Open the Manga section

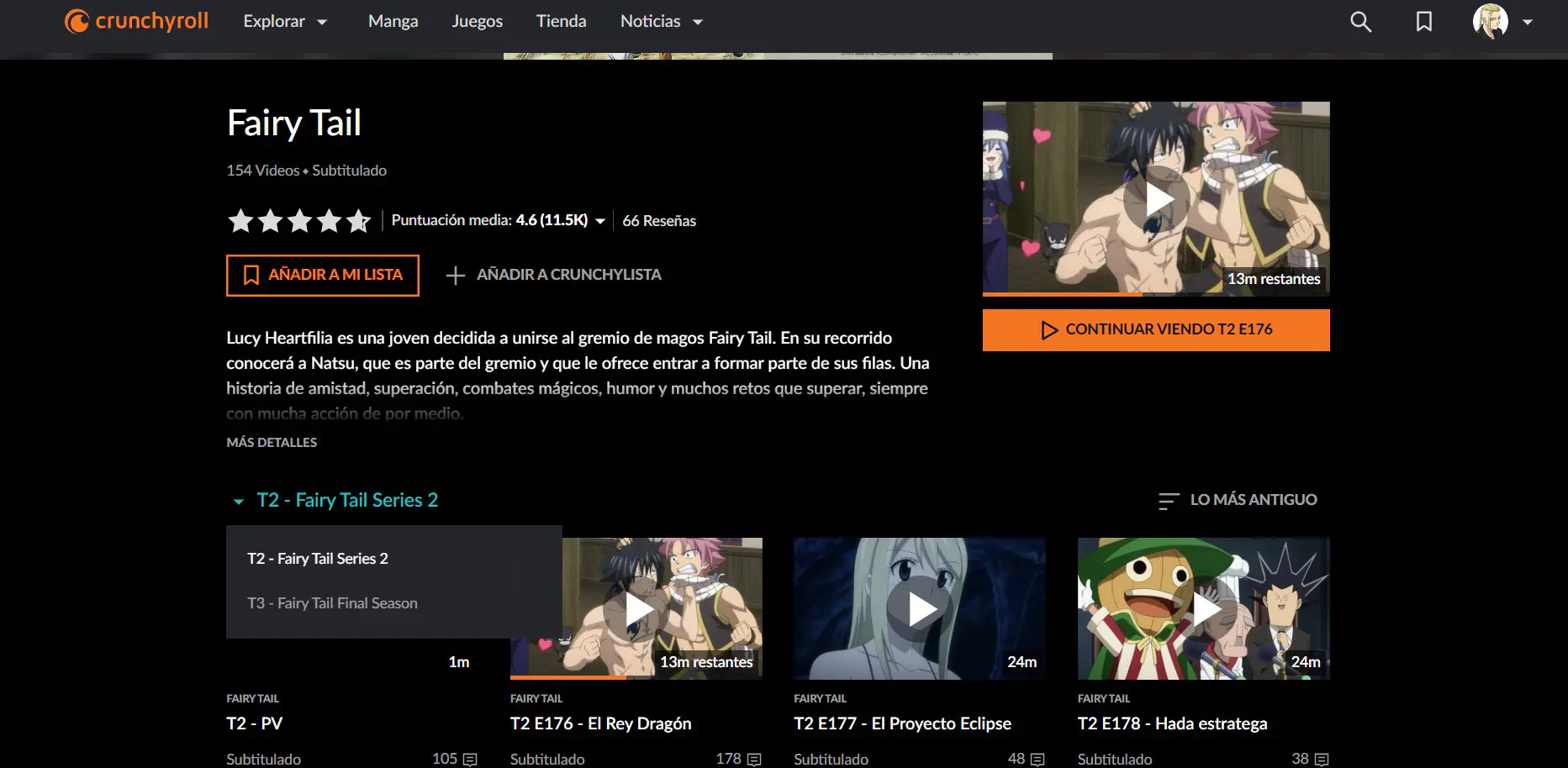(x=393, y=21)
